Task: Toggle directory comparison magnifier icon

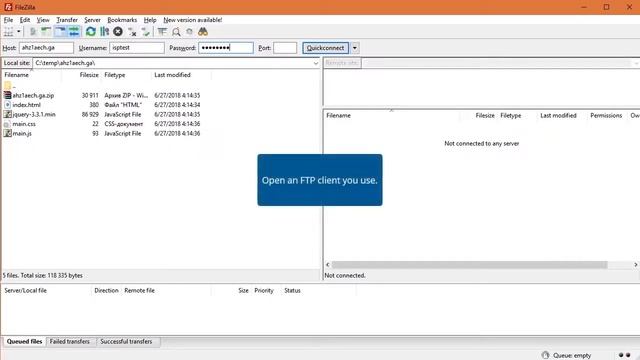Action: 176,32
